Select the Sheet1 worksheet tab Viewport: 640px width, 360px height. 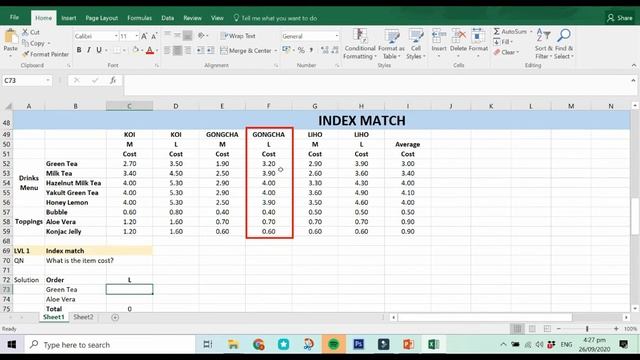click(53, 317)
